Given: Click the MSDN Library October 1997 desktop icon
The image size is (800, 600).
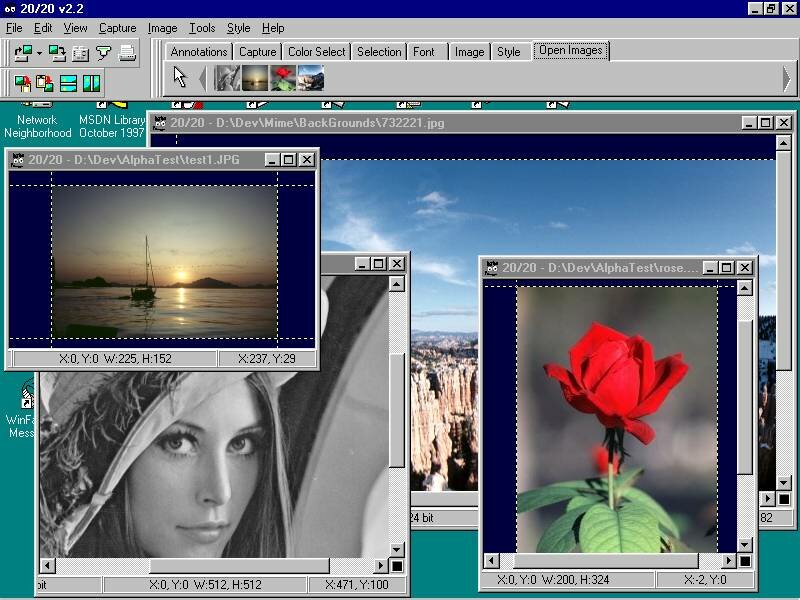Looking at the screenshot, I should point(112,122).
